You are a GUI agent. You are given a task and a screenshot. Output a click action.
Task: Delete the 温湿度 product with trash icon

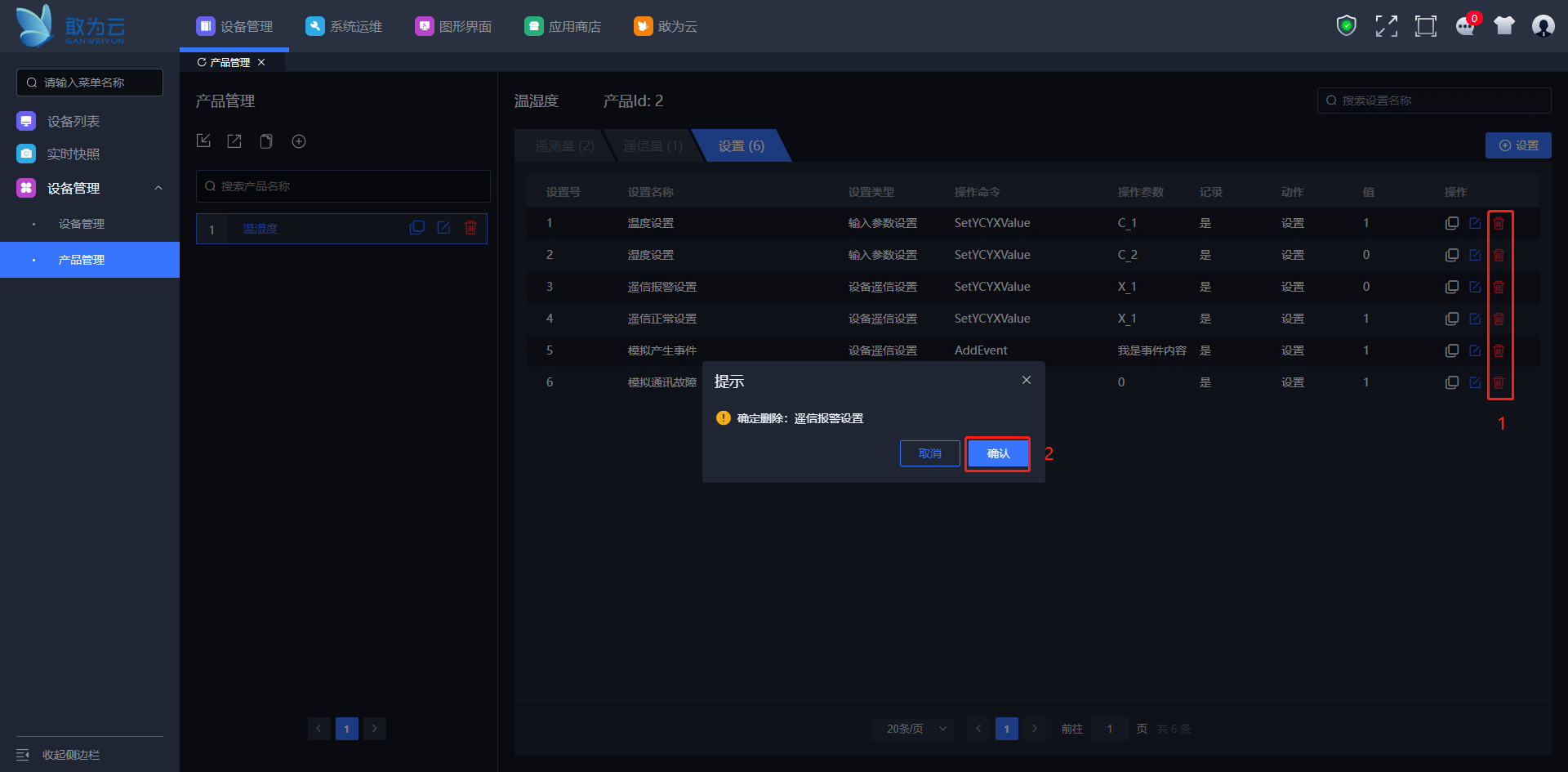click(x=470, y=228)
